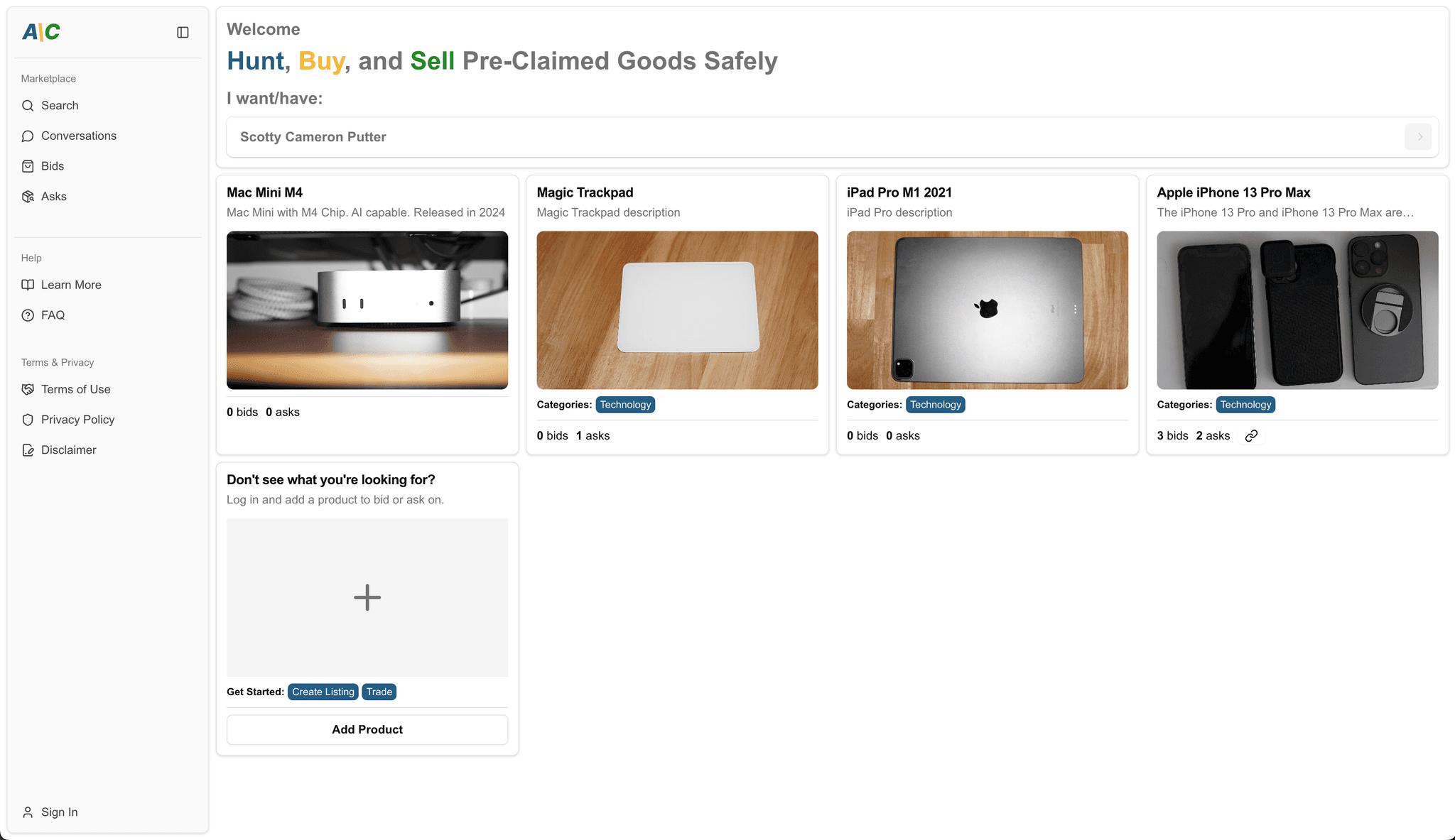Click the link icon on iPhone 13 card
This screenshot has height=840, width=1455.
click(1251, 436)
